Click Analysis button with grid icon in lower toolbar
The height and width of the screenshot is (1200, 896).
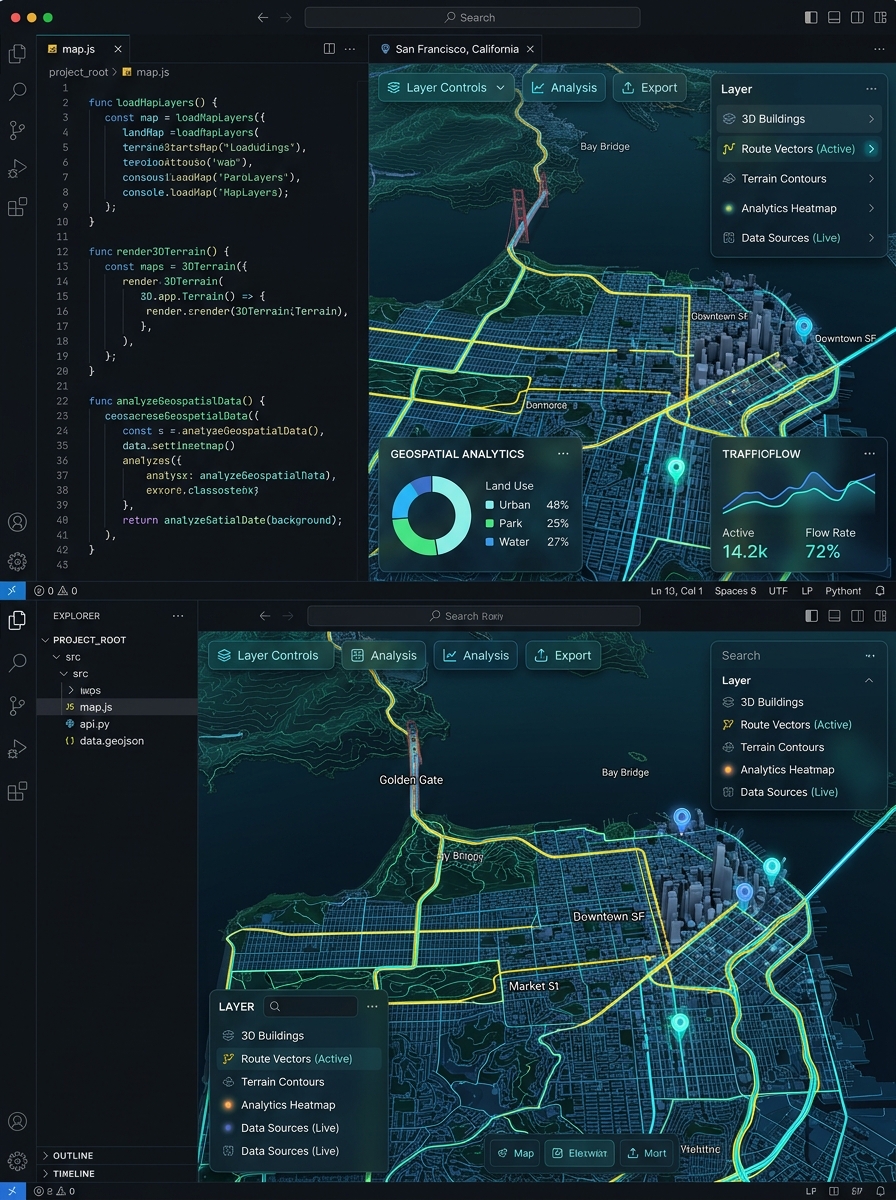[384, 656]
